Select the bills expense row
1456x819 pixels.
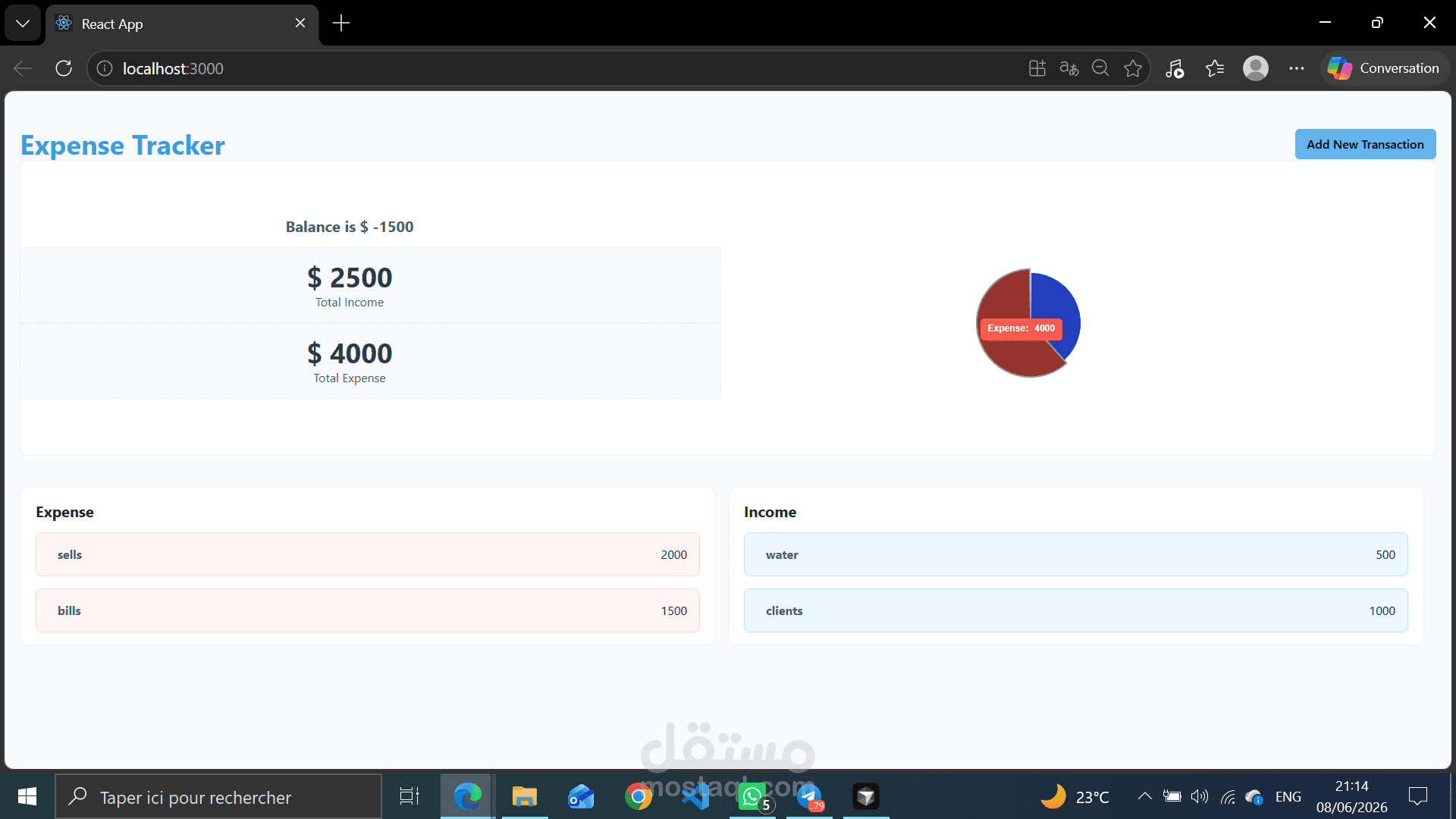point(368,610)
